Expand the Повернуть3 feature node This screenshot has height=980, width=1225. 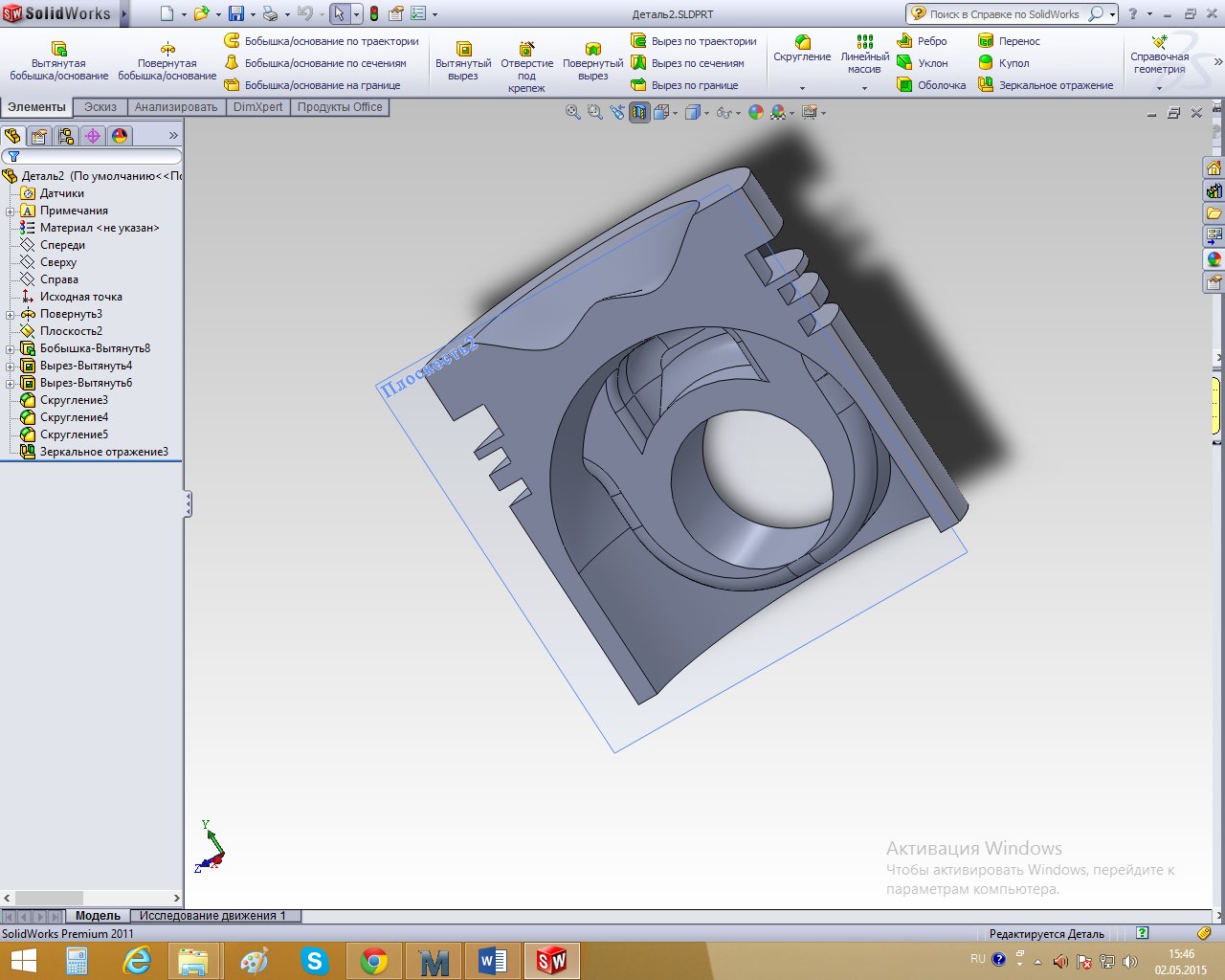coord(11,314)
